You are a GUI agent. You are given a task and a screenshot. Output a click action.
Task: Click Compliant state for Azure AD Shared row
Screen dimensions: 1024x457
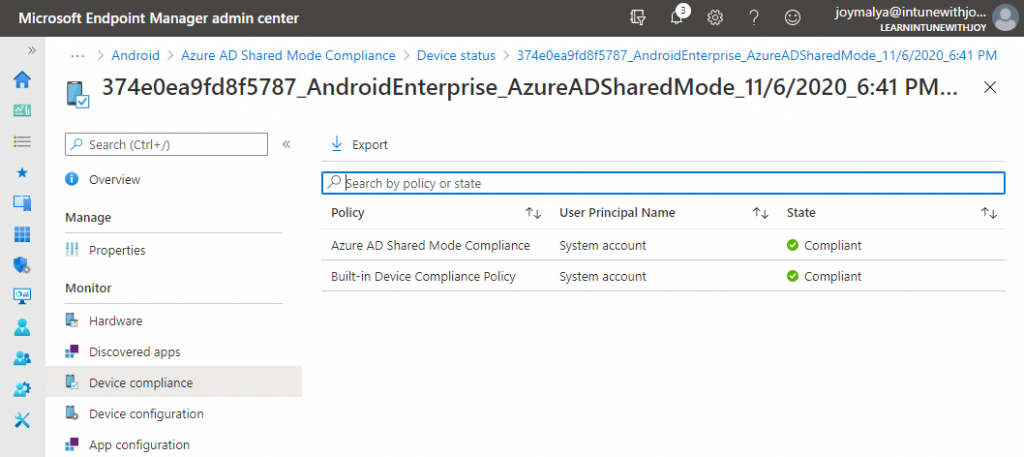824,245
